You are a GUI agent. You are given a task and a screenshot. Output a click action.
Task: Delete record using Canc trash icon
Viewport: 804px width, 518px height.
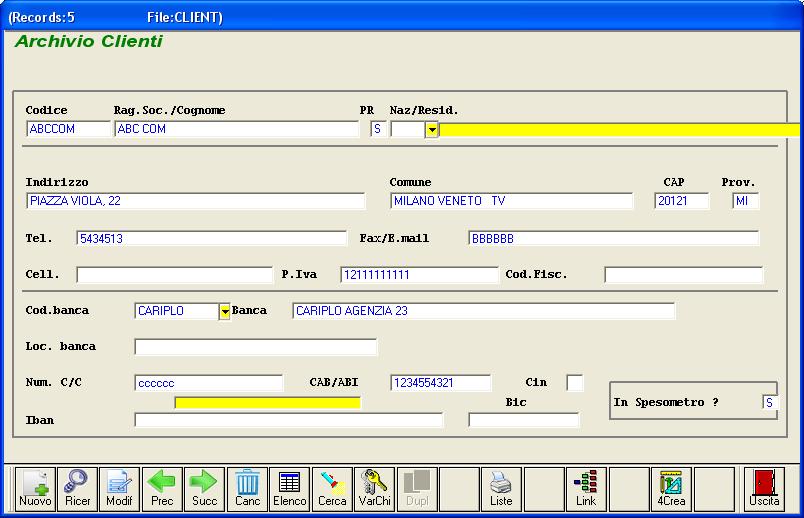(x=247, y=489)
